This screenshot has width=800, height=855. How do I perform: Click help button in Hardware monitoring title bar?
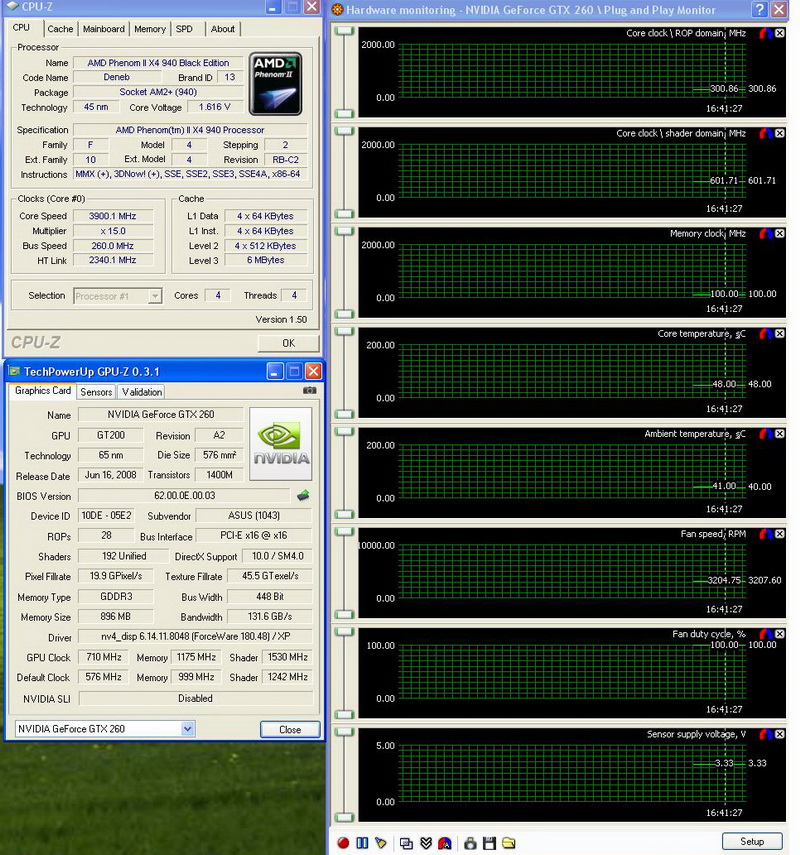tap(759, 9)
